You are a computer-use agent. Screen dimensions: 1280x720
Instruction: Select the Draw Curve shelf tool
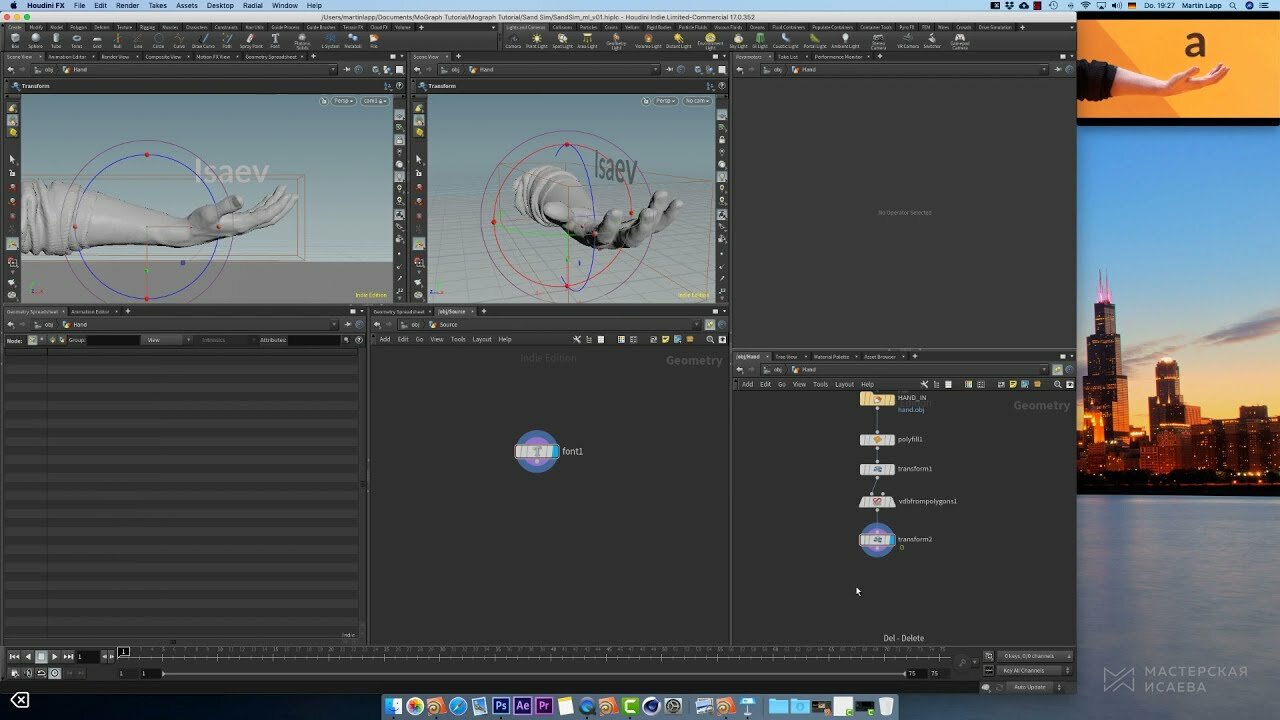pyautogui.click(x=203, y=39)
